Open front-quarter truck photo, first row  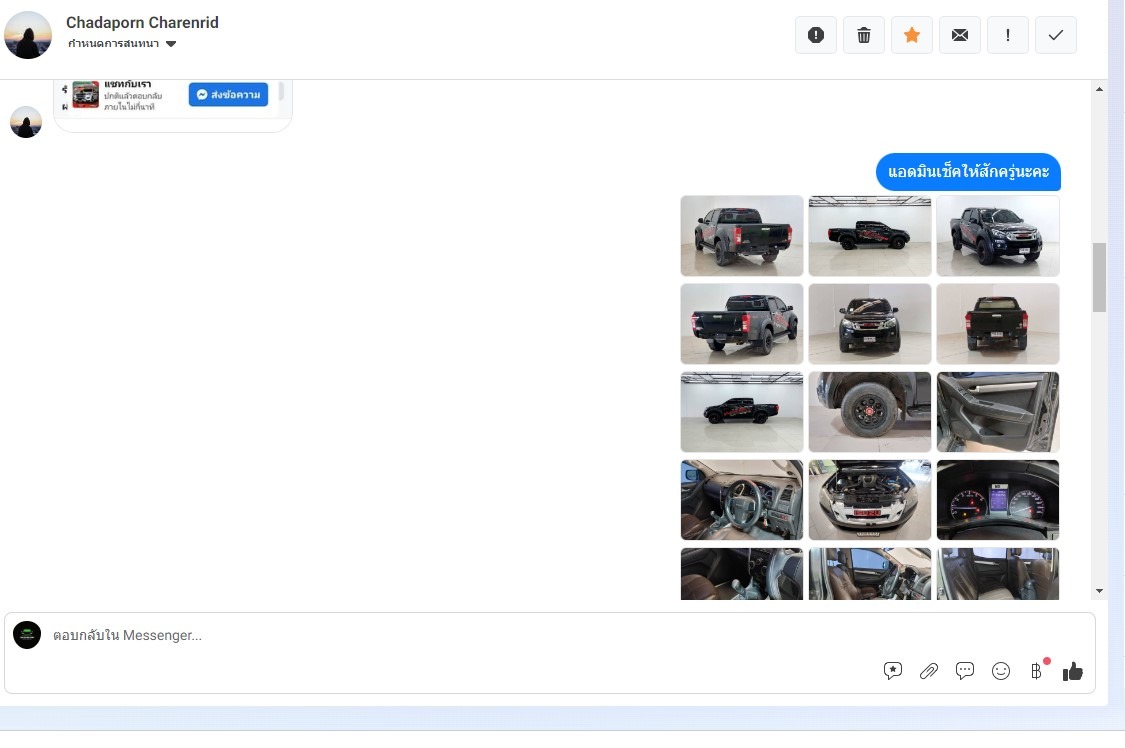click(998, 236)
